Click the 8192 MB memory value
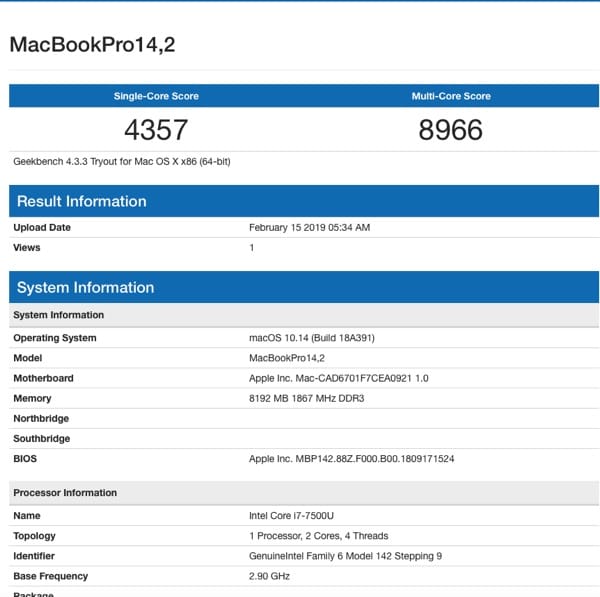The image size is (600, 597). pos(305,398)
